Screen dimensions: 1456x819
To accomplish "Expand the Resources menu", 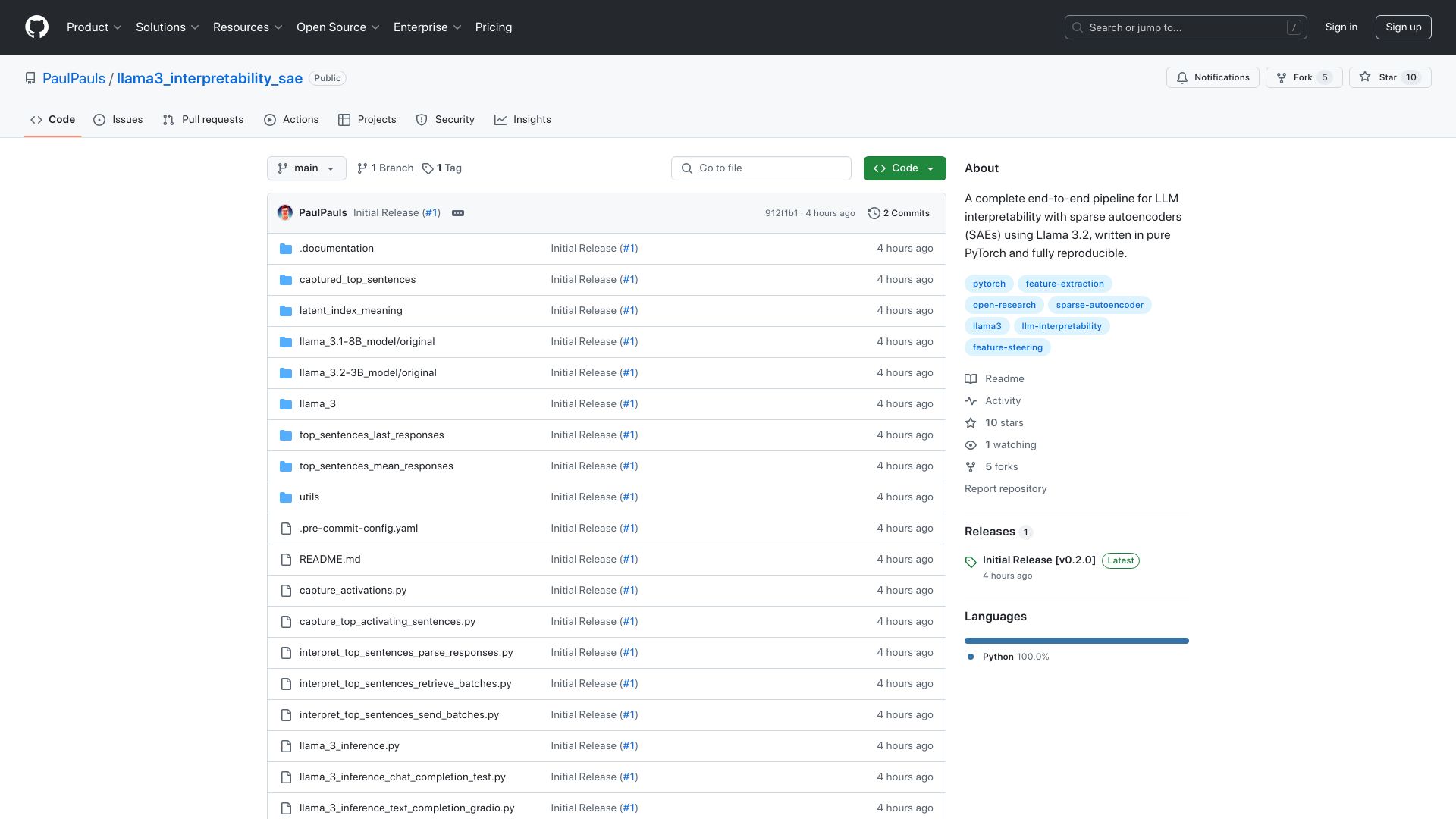I will click(x=248, y=27).
